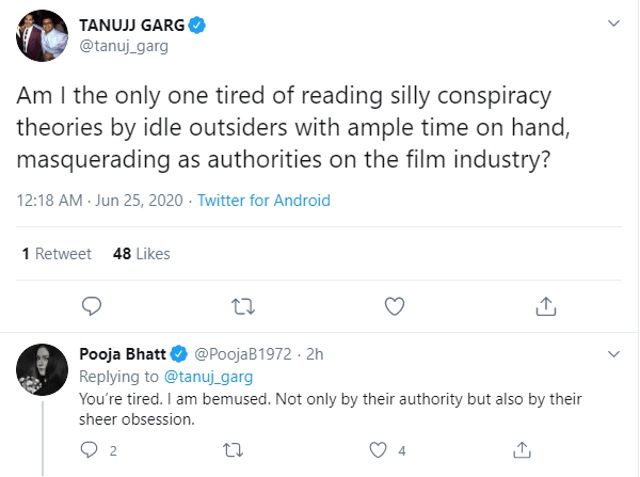The width and height of the screenshot is (640, 477).
Task: Open the main tweet options chevron
Action: (x=613, y=23)
